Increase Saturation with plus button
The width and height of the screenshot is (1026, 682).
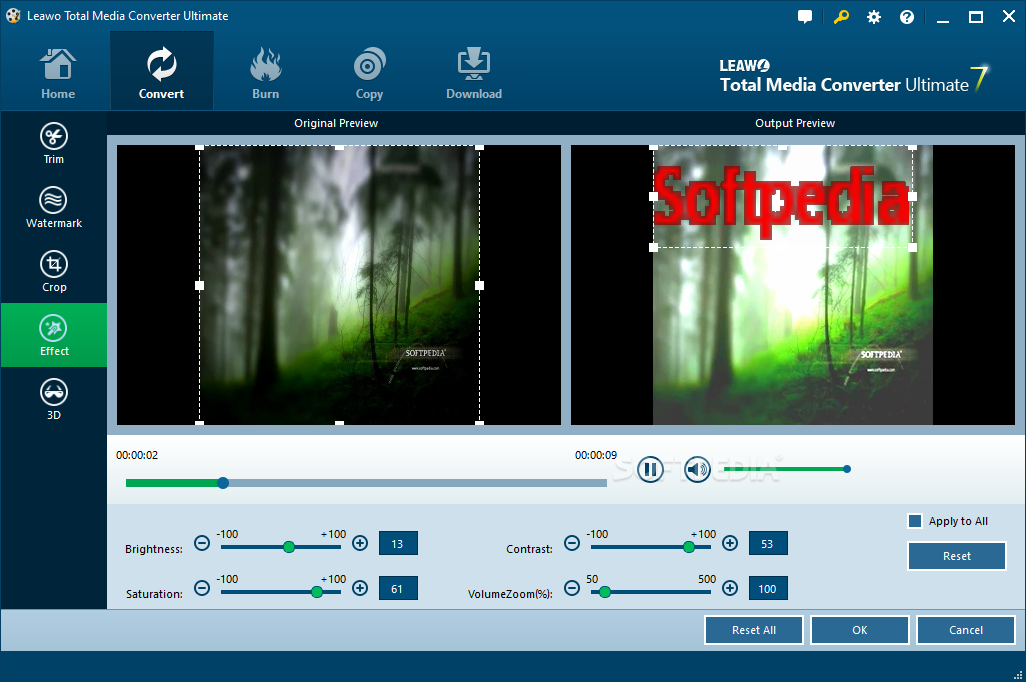[x=360, y=588]
